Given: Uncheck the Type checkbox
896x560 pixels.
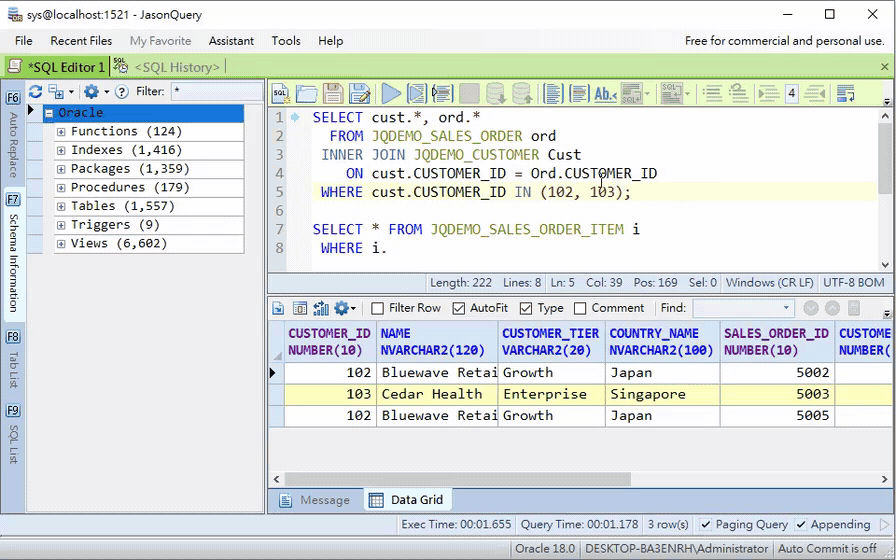Looking at the screenshot, I should coord(526,309).
